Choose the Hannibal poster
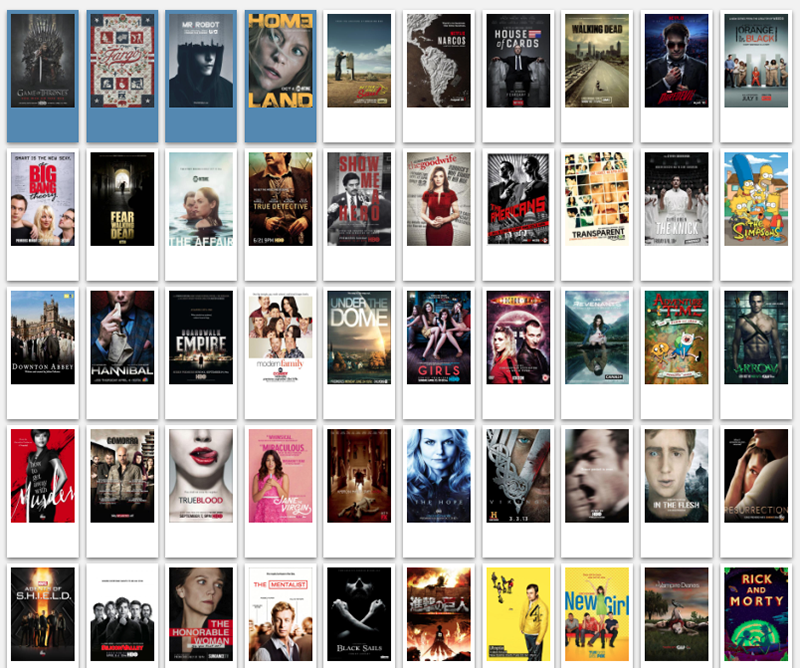 (x=122, y=337)
